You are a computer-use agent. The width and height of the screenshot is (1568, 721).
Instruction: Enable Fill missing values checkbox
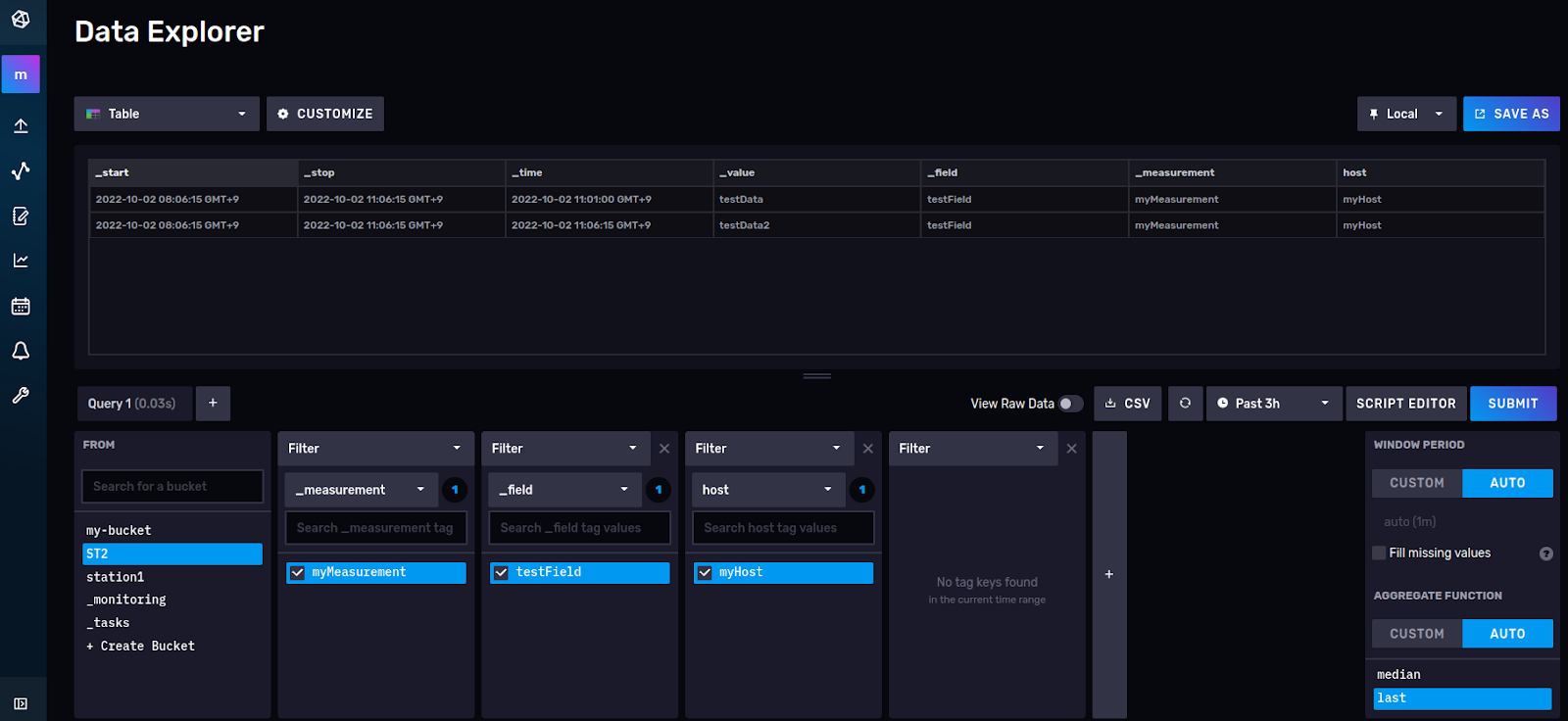(1380, 553)
